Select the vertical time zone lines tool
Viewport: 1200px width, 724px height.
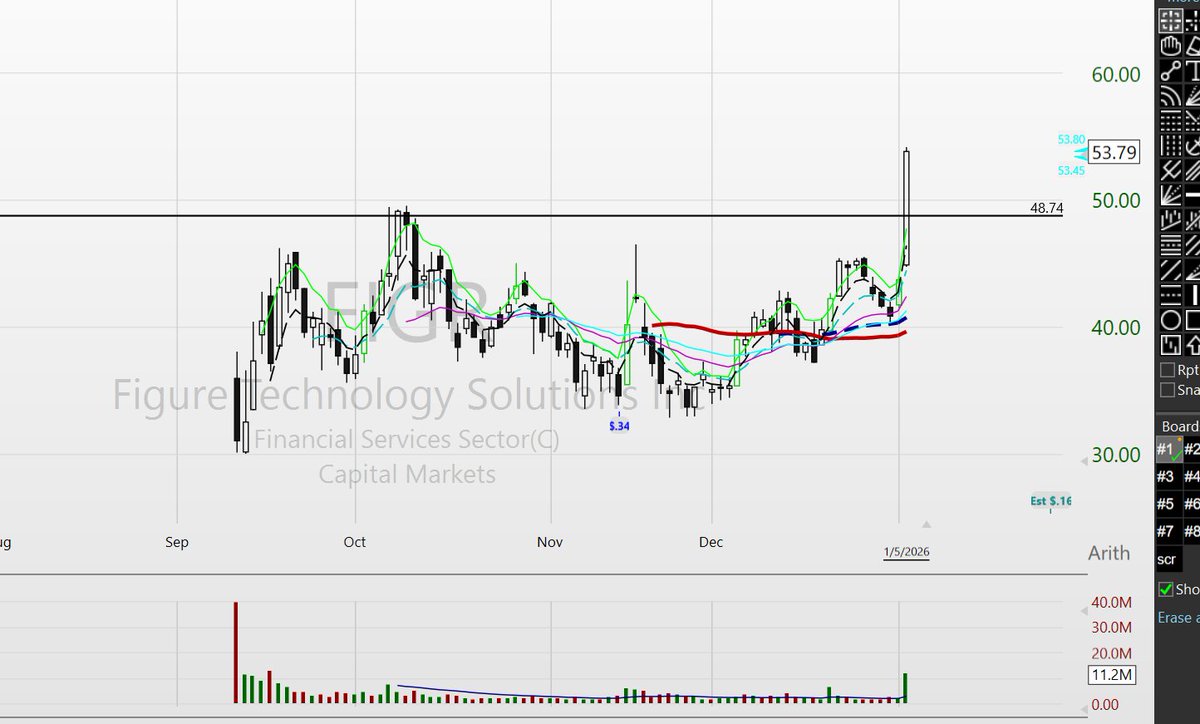[x=1170, y=145]
